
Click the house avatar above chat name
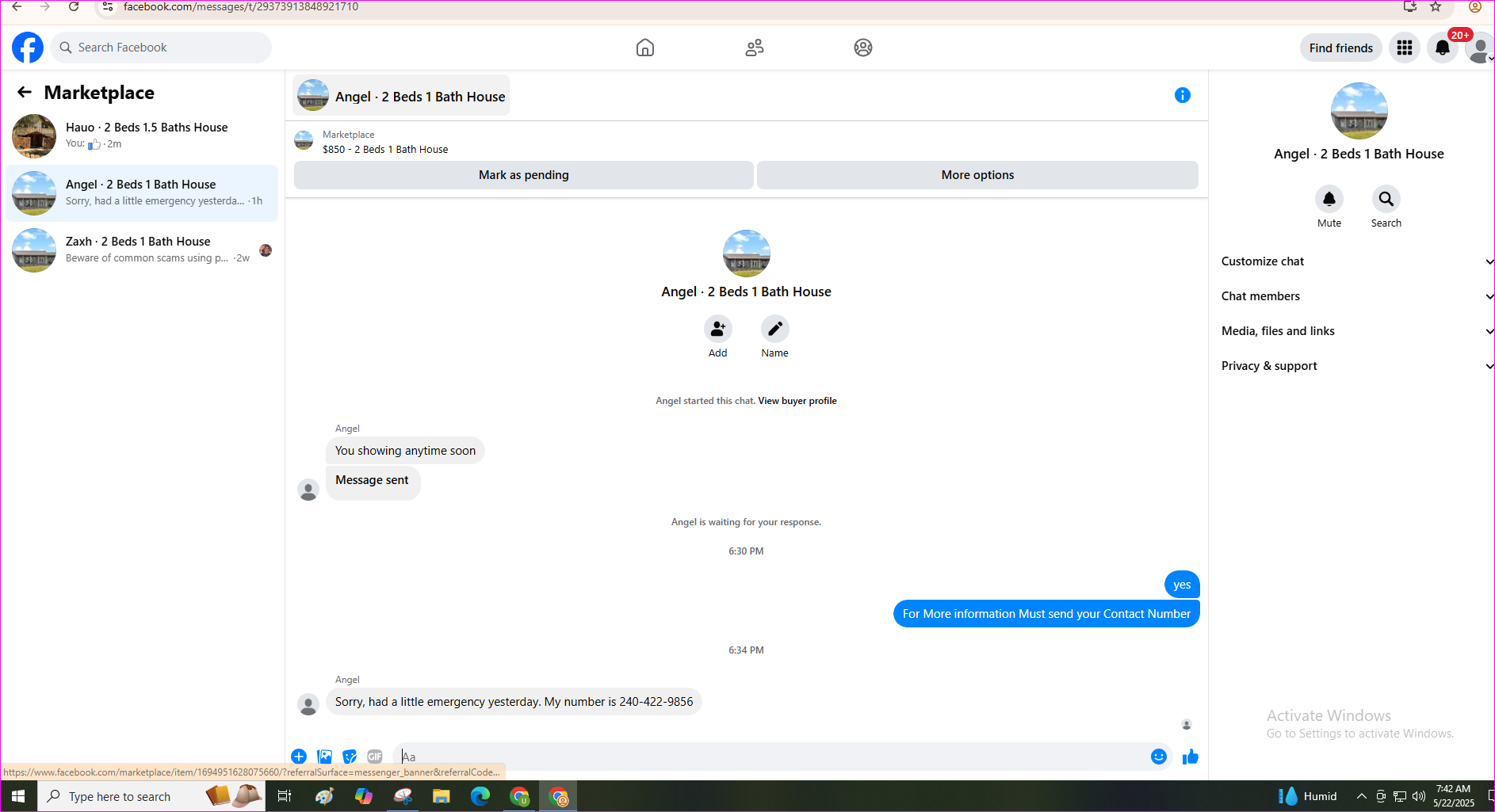tap(747, 254)
